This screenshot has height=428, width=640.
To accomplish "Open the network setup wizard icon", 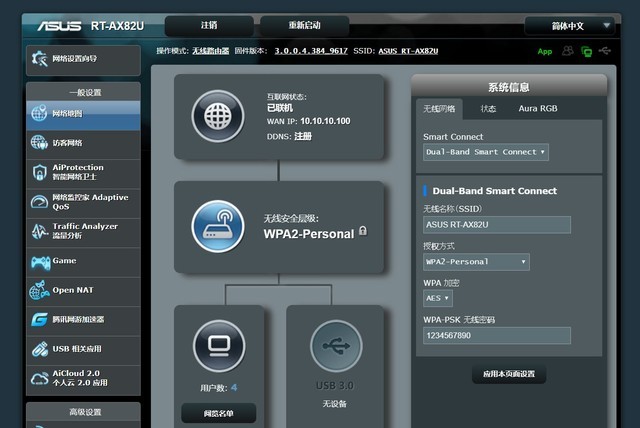I will point(40,59).
